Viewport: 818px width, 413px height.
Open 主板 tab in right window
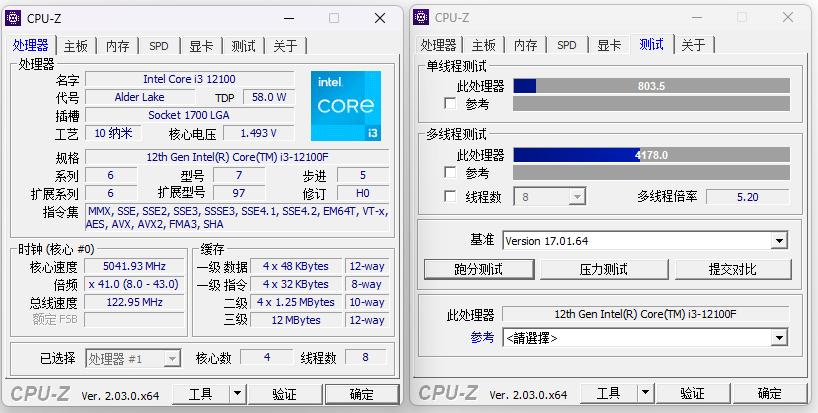pos(484,45)
